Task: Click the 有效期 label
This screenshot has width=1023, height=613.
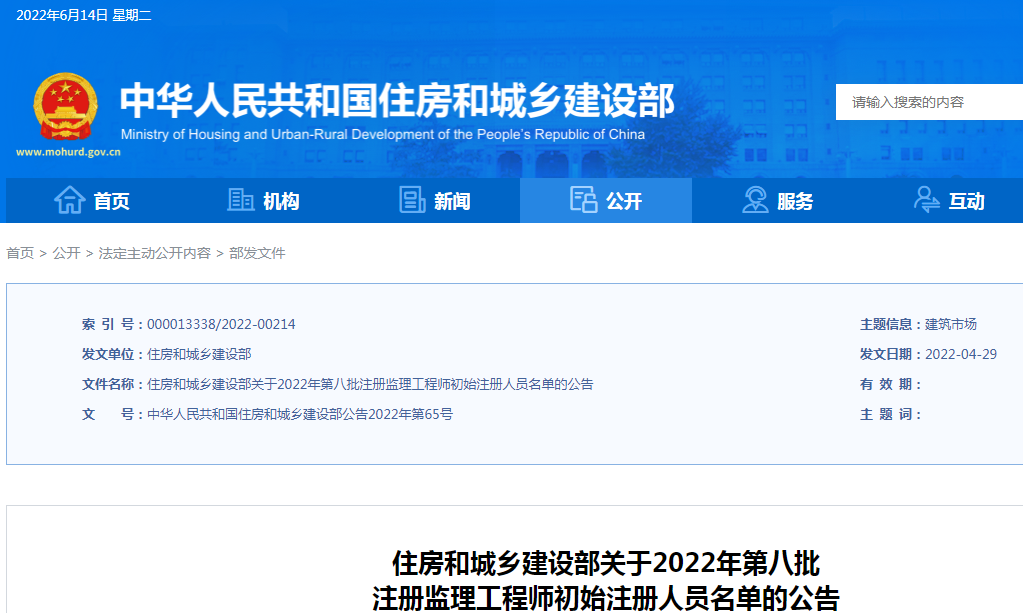Action: click(890, 384)
